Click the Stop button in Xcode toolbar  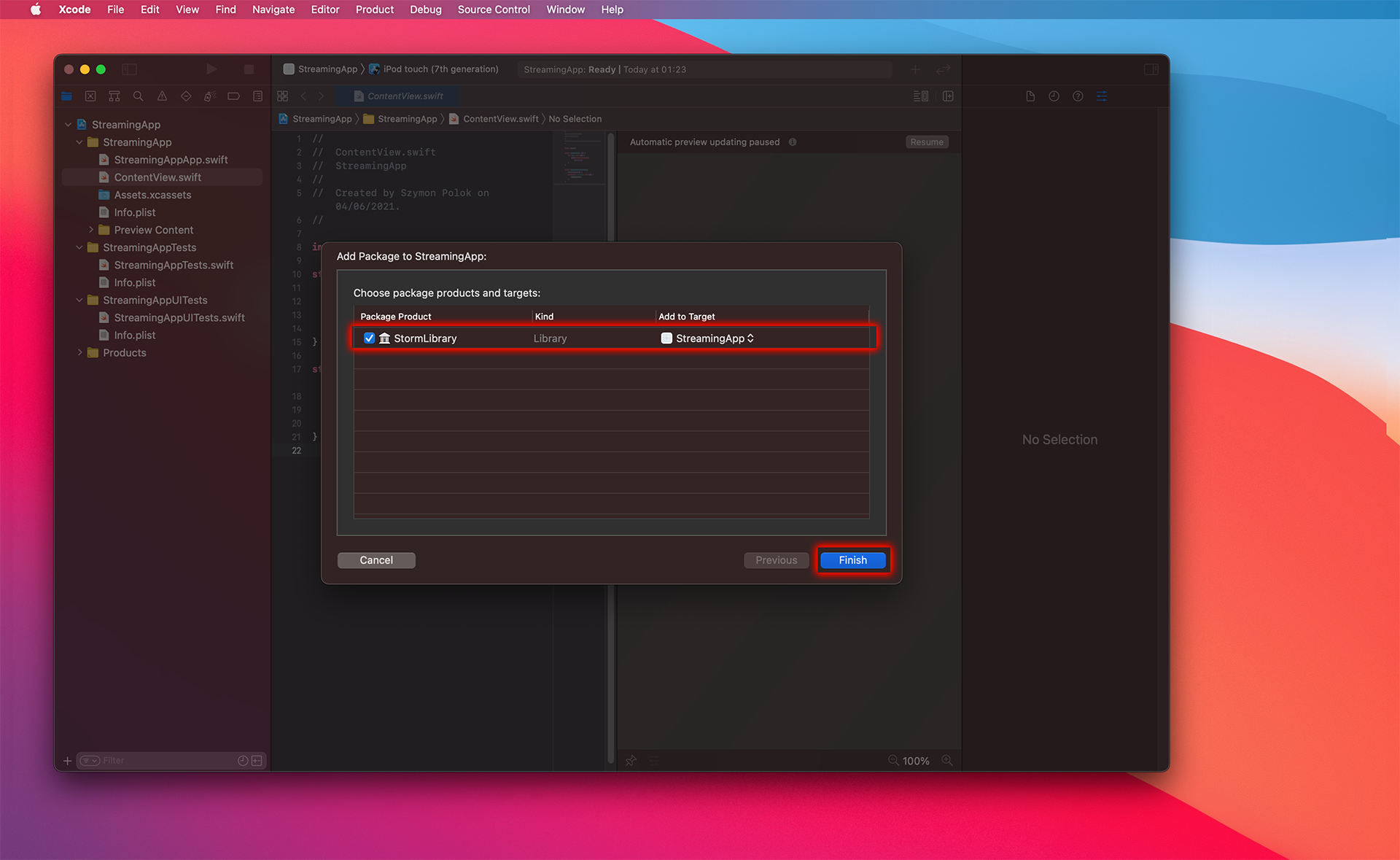[249, 69]
